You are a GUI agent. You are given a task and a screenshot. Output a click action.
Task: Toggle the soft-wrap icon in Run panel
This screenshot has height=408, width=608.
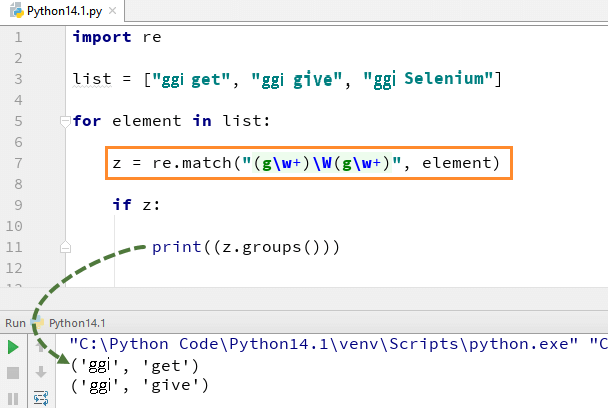coord(41,398)
